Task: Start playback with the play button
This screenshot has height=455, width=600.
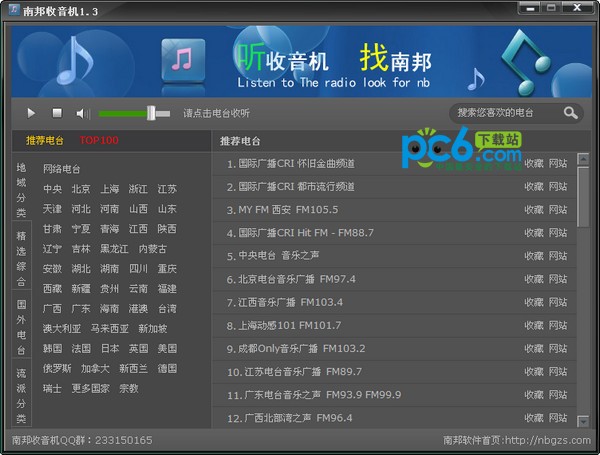Action: pos(31,113)
